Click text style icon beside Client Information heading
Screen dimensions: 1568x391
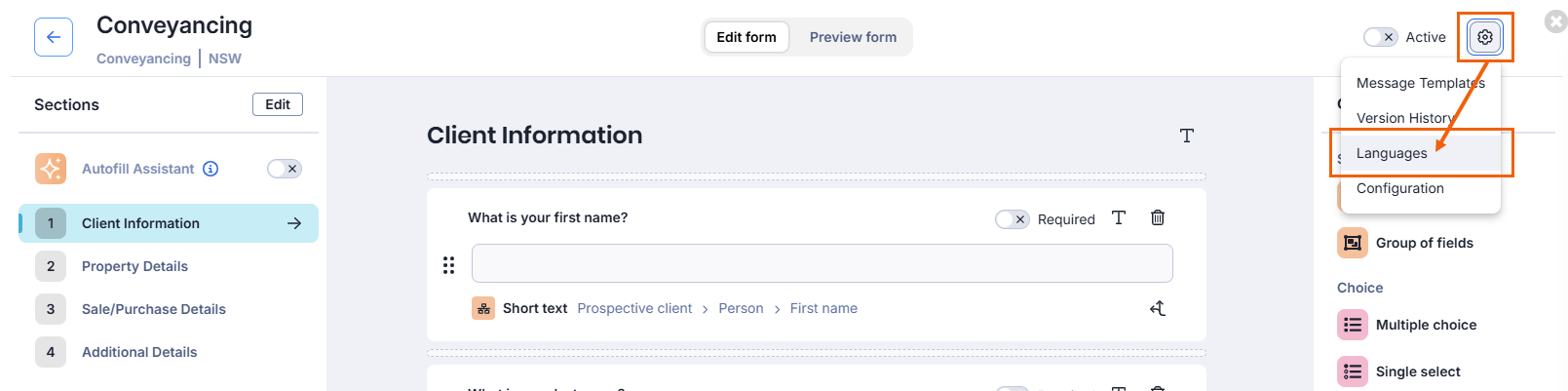tap(1186, 136)
